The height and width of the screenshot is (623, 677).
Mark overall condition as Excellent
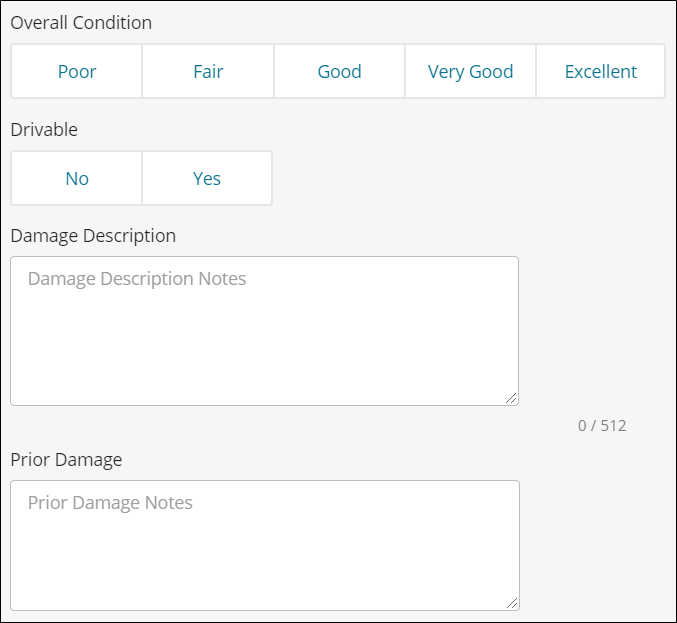click(x=600, y=72)
